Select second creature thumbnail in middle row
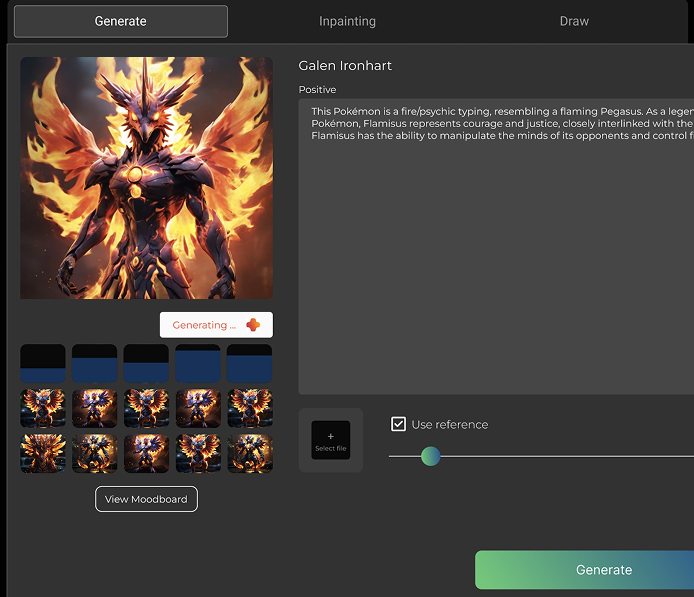Viewport: 694px width, 597px height. pyautogui.click(x=95, y=408)
